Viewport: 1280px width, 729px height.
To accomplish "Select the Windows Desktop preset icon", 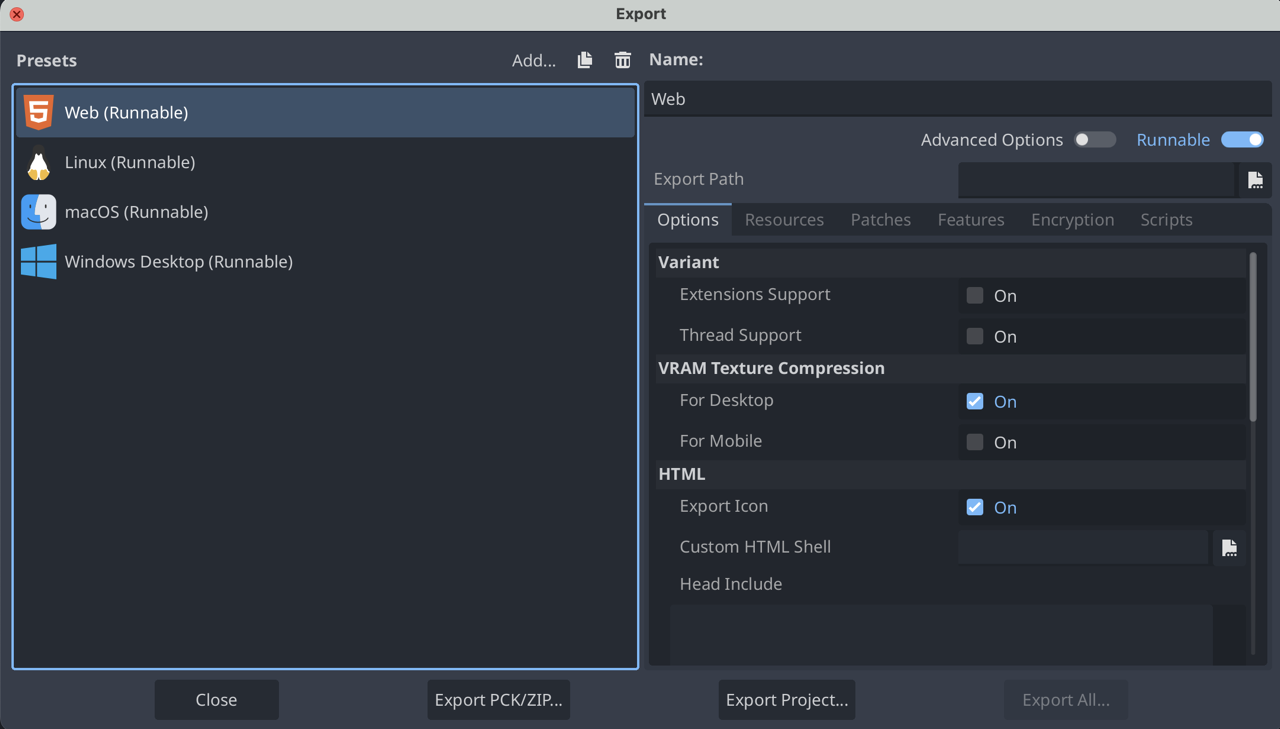I will (38, 261).
